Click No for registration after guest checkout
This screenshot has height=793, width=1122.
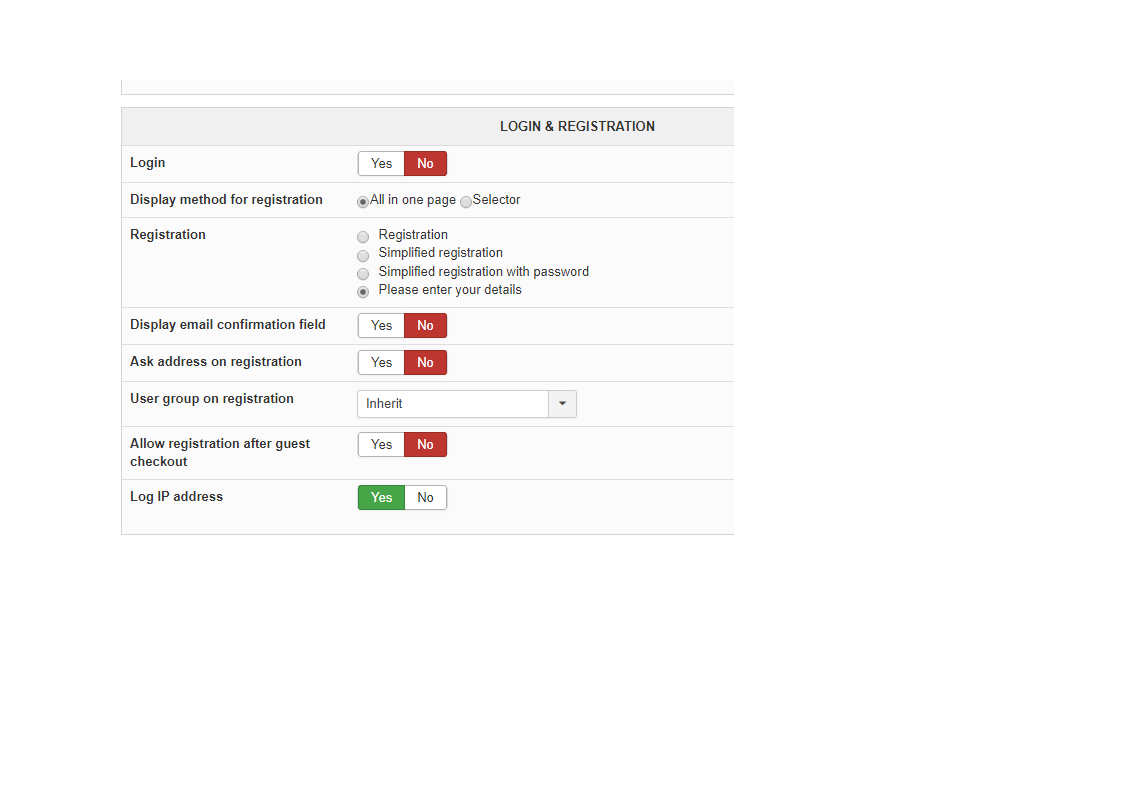coord(425,445)
